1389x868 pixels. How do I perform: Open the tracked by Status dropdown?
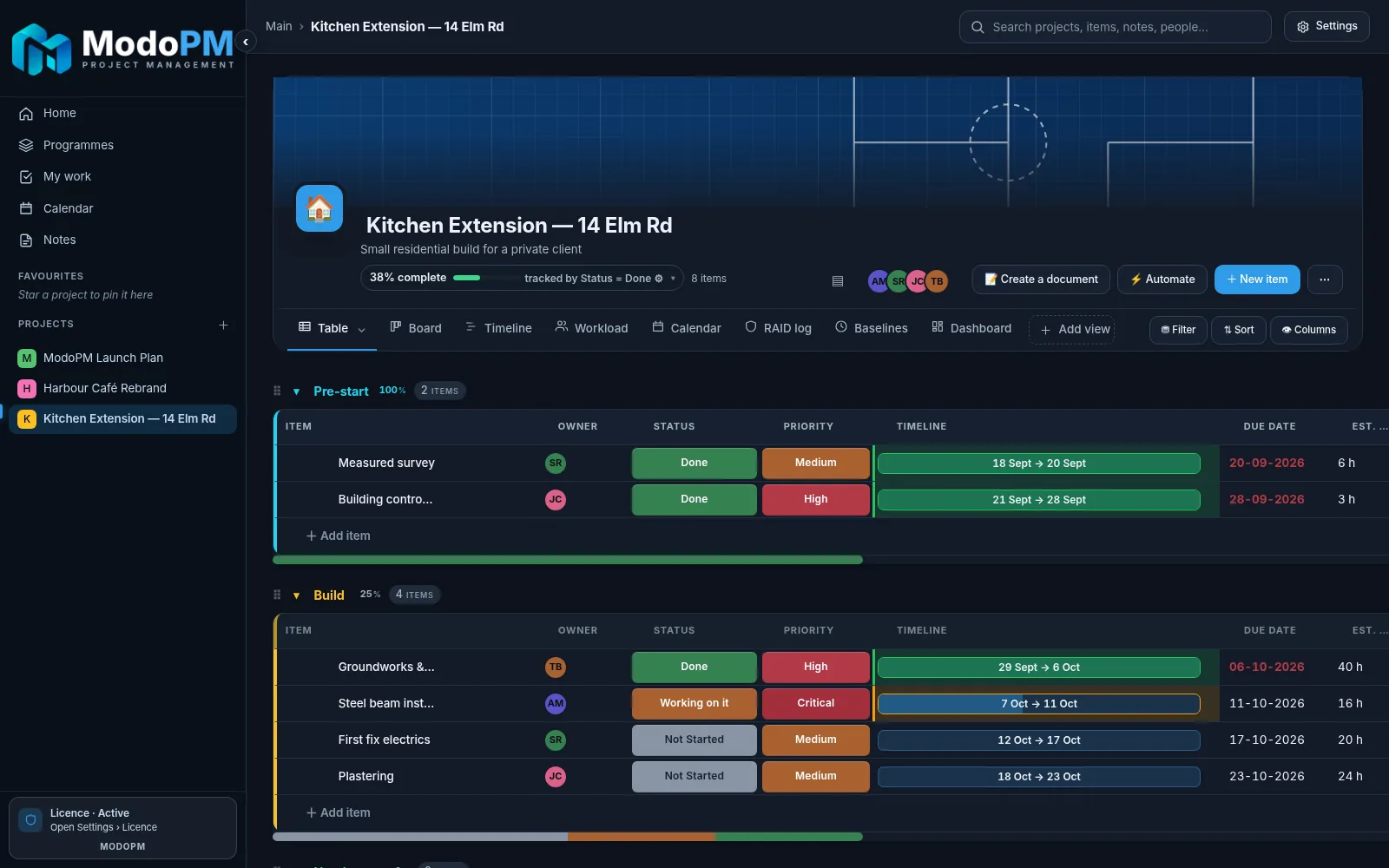coord(600,279)
